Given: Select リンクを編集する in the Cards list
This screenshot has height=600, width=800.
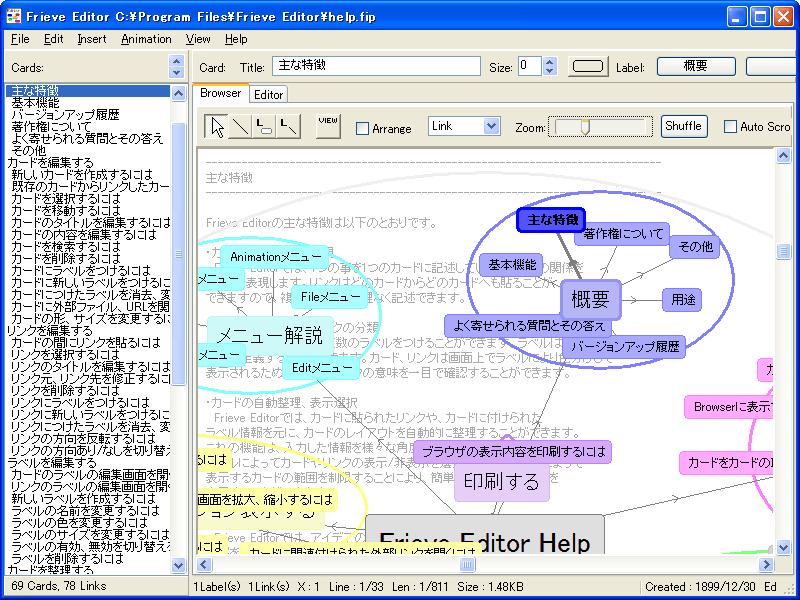Looking at the screenshot, I should tap(50, 331).
